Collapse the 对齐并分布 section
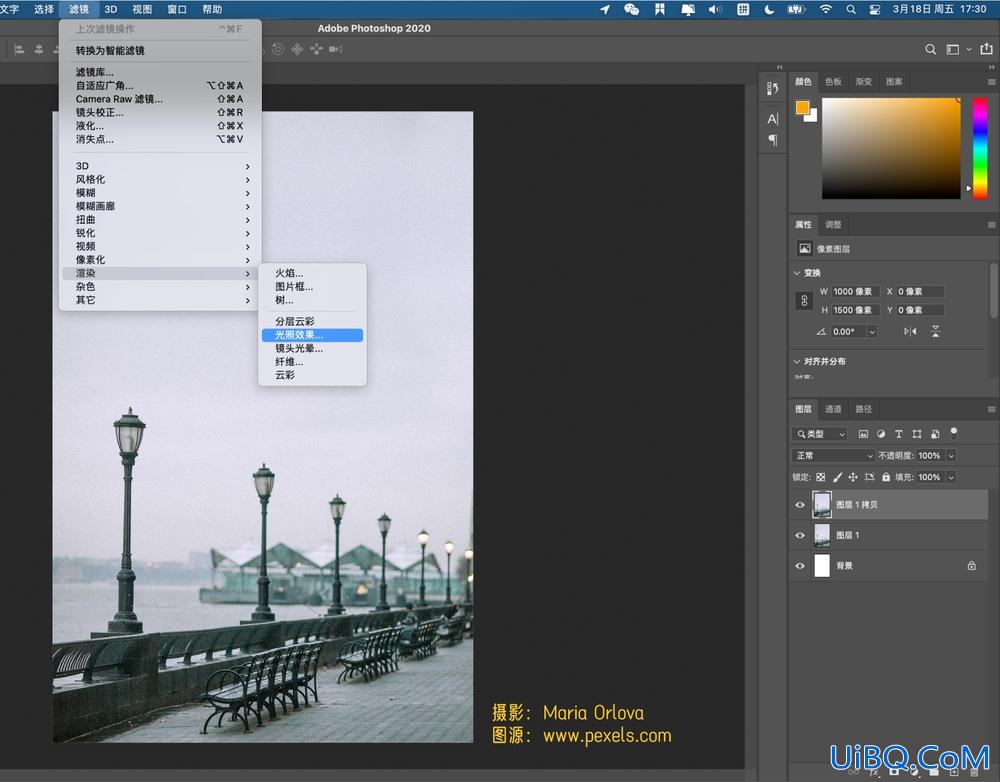Image resolution: width=1000 pixels, height=782 pixels. coord(797,361)
